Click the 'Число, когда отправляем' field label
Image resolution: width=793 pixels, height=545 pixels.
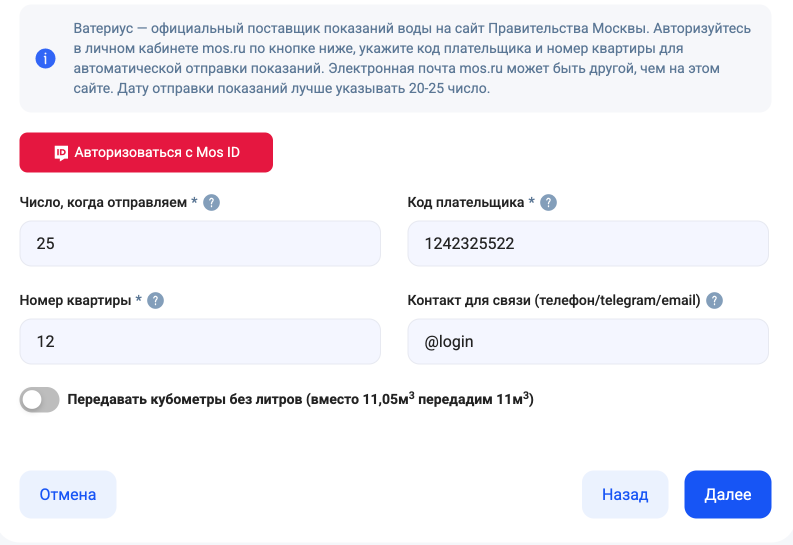[103, 202]
